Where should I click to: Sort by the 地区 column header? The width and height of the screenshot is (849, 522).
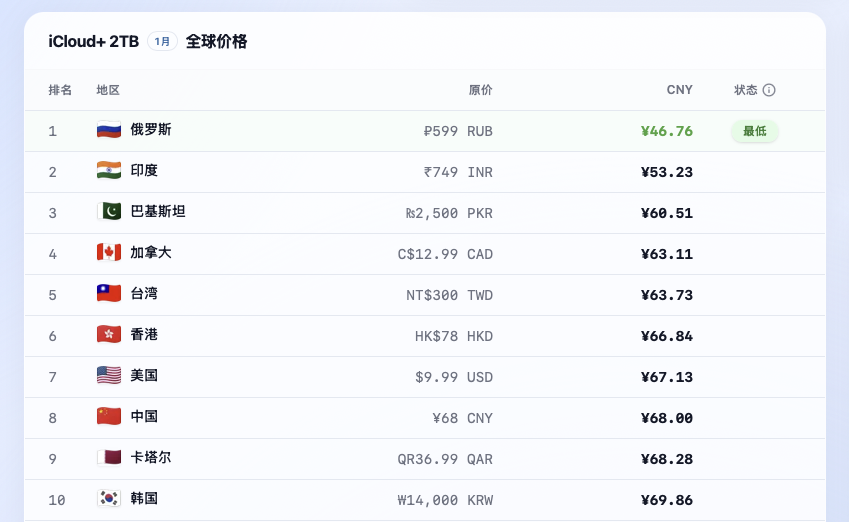click(108, 90)
